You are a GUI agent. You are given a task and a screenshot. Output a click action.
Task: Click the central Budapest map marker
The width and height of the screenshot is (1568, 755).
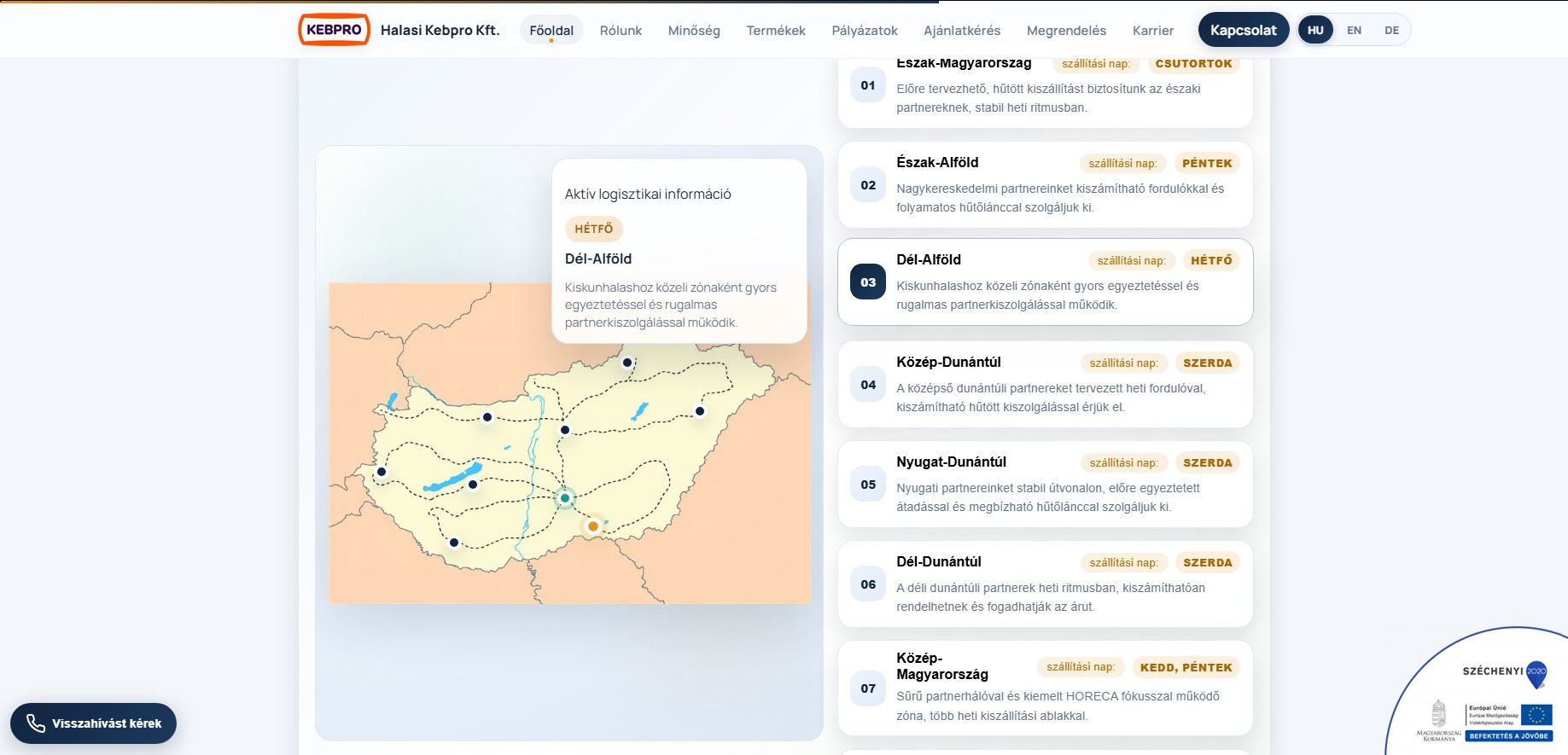click(x=565, y=430)
